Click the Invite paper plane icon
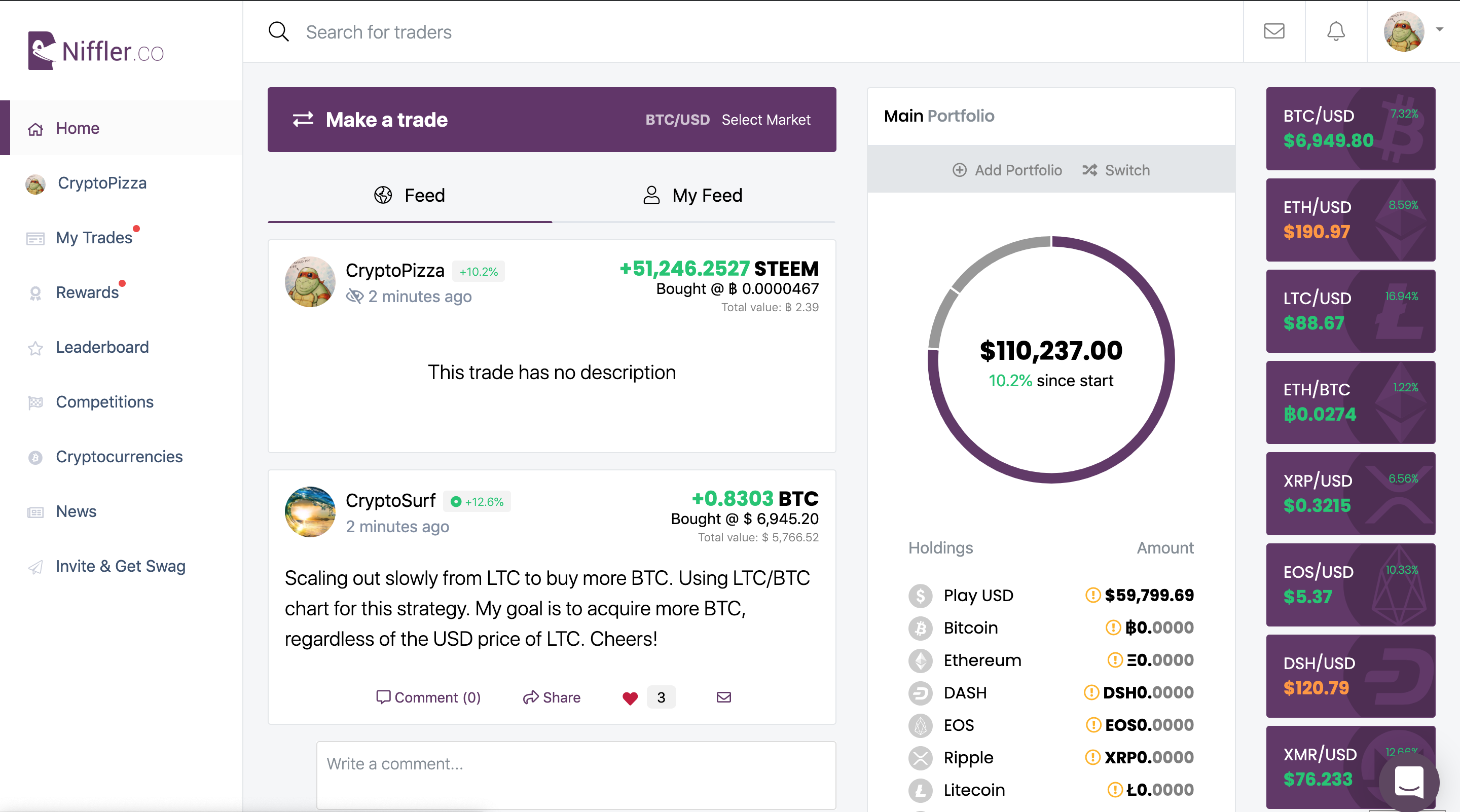Screen dimensions: 1460x812 pos(35,567)
